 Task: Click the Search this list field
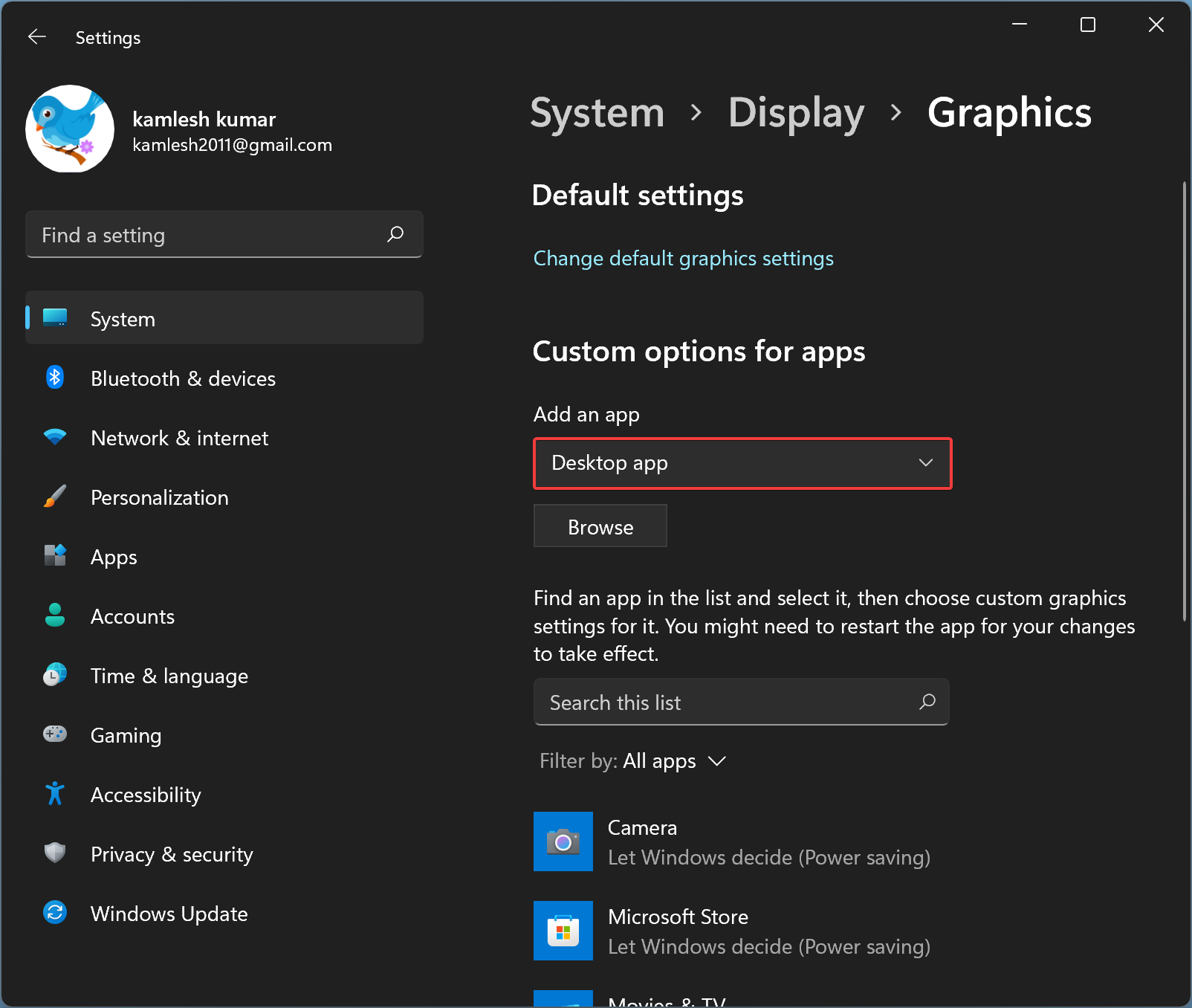coord(742,702)
